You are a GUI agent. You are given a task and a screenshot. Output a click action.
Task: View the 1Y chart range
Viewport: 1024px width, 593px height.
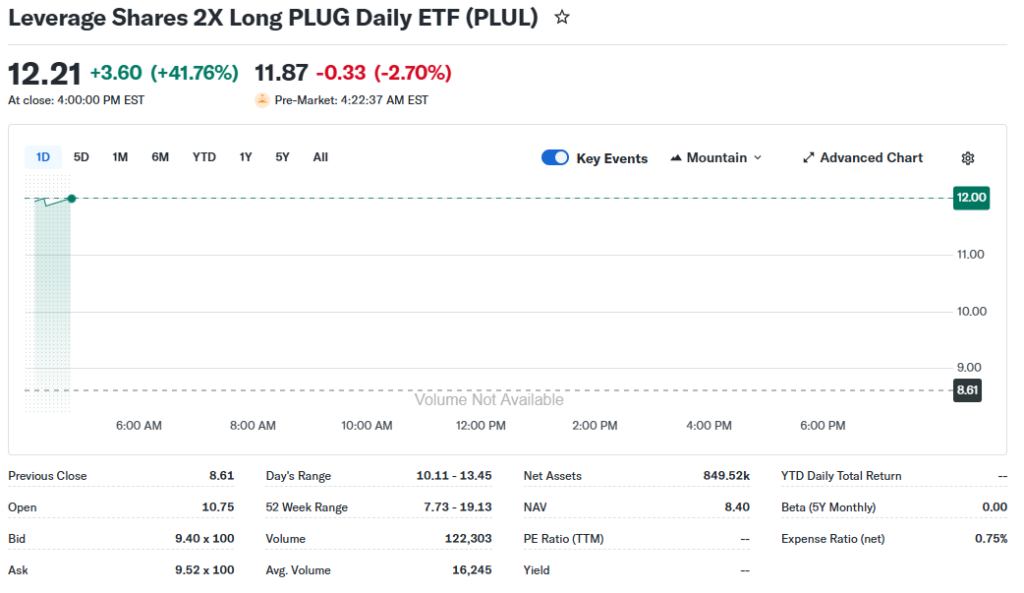(245, 157)
